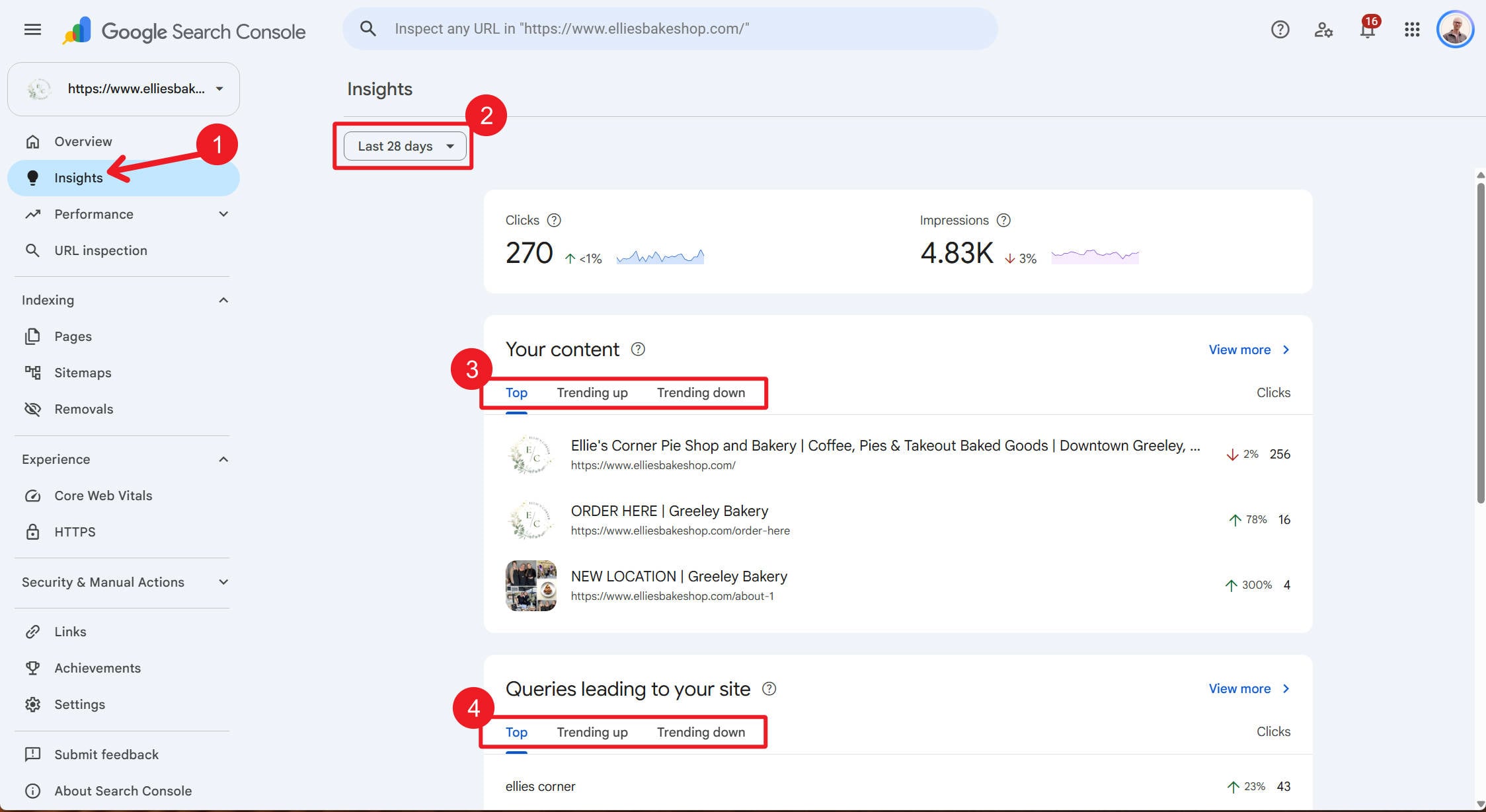Open the Links report
Viewport: 1486px width, 812px height.
point(123,632)
